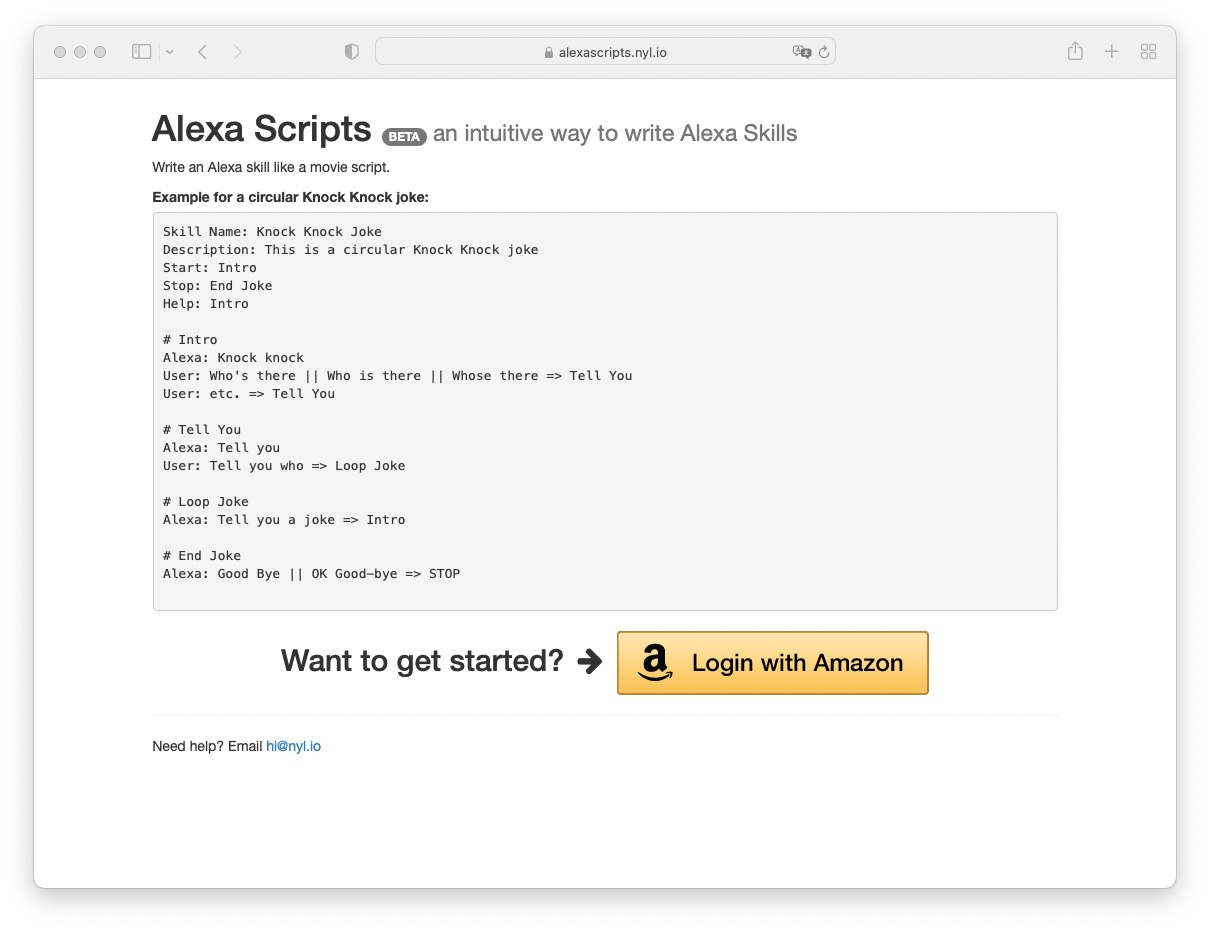Screen dimensions: 1210x930
Task: Click the Alexa Scripts page heading
Action: pos(262,130)
